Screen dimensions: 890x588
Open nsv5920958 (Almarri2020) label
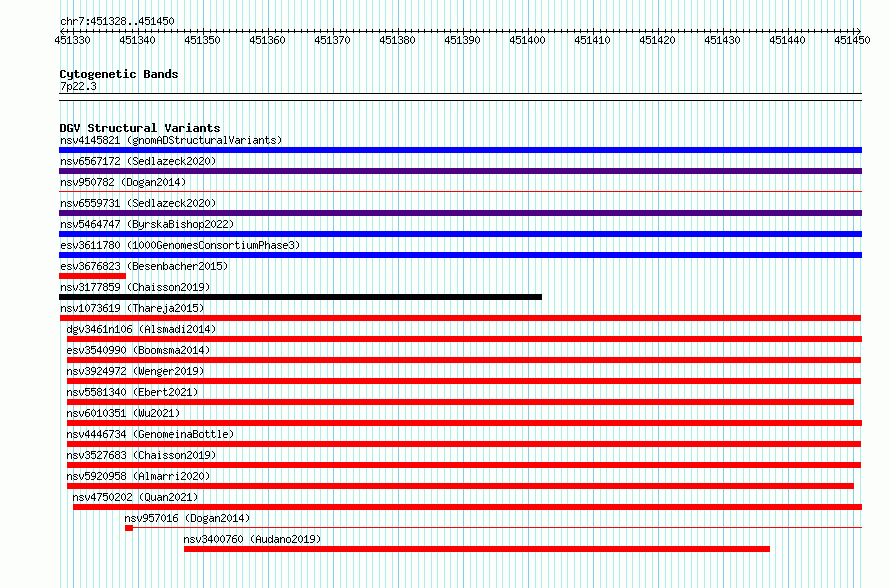coord(138,476)
